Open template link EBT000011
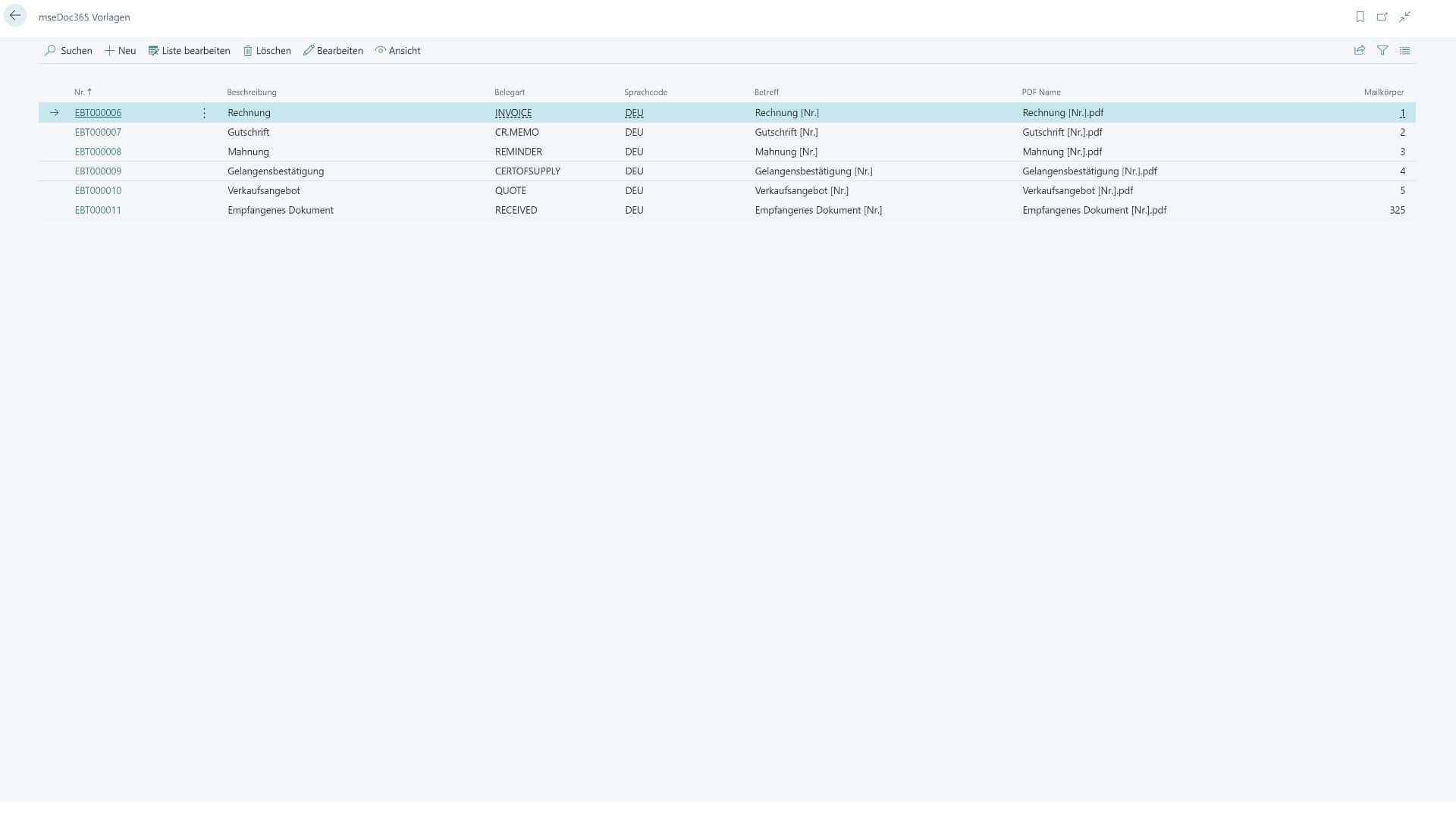The width and height of the screenshot is (1456, 819). click(98, 211)
